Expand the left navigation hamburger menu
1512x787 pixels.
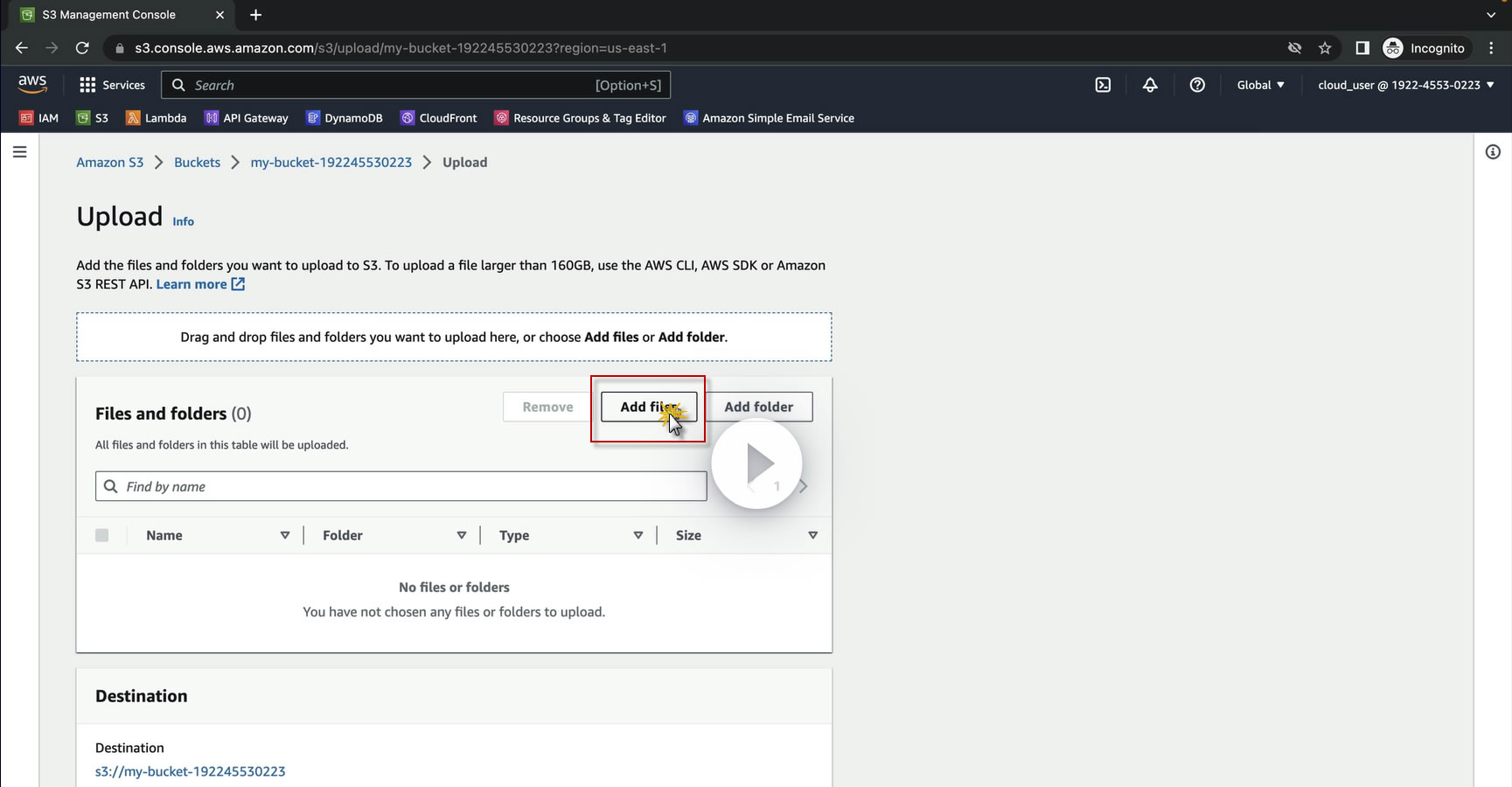19,152
